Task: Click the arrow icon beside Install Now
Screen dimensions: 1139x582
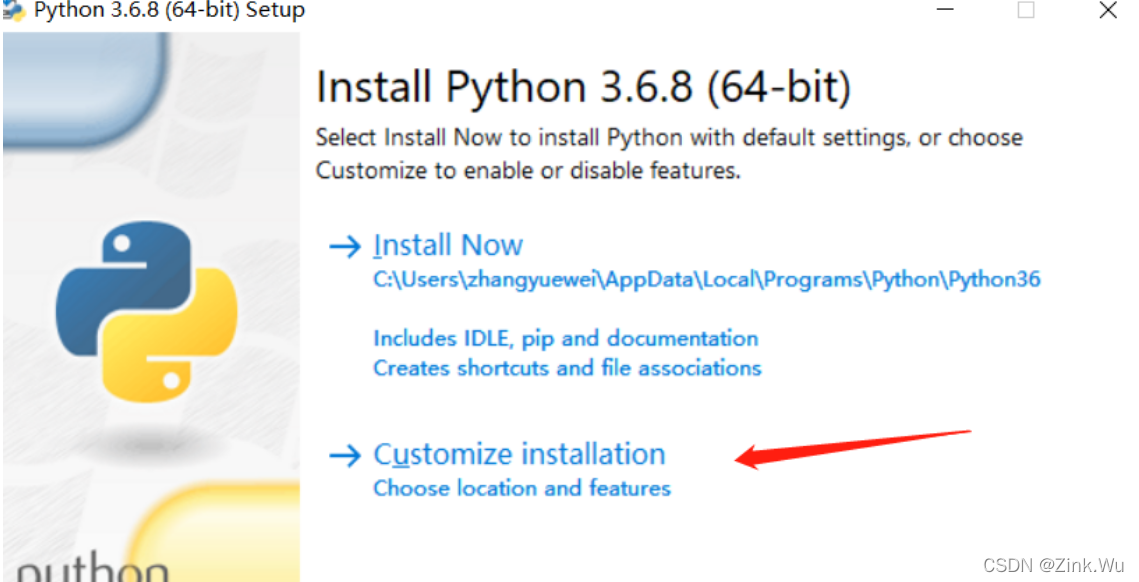Action: coord(345,246)
